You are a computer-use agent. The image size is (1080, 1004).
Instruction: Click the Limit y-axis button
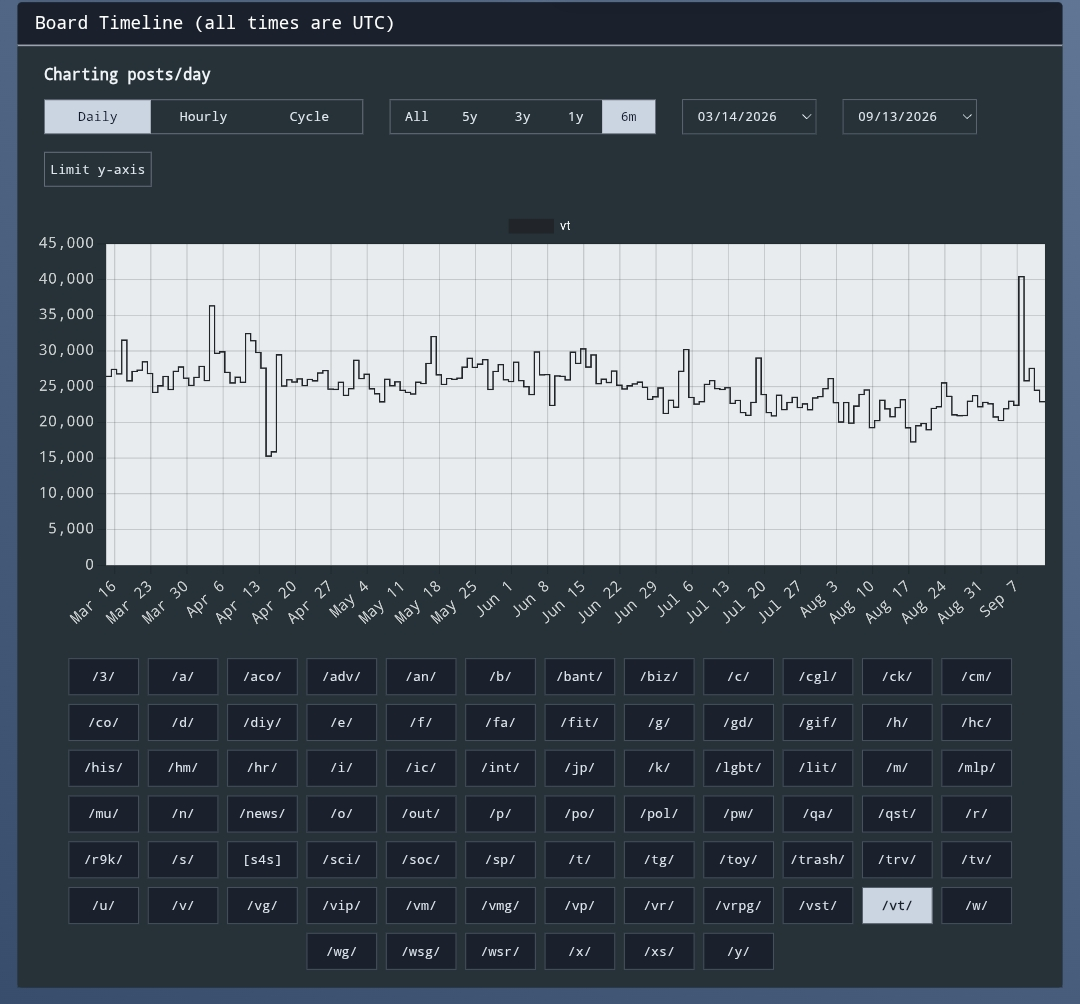[98, 169]
